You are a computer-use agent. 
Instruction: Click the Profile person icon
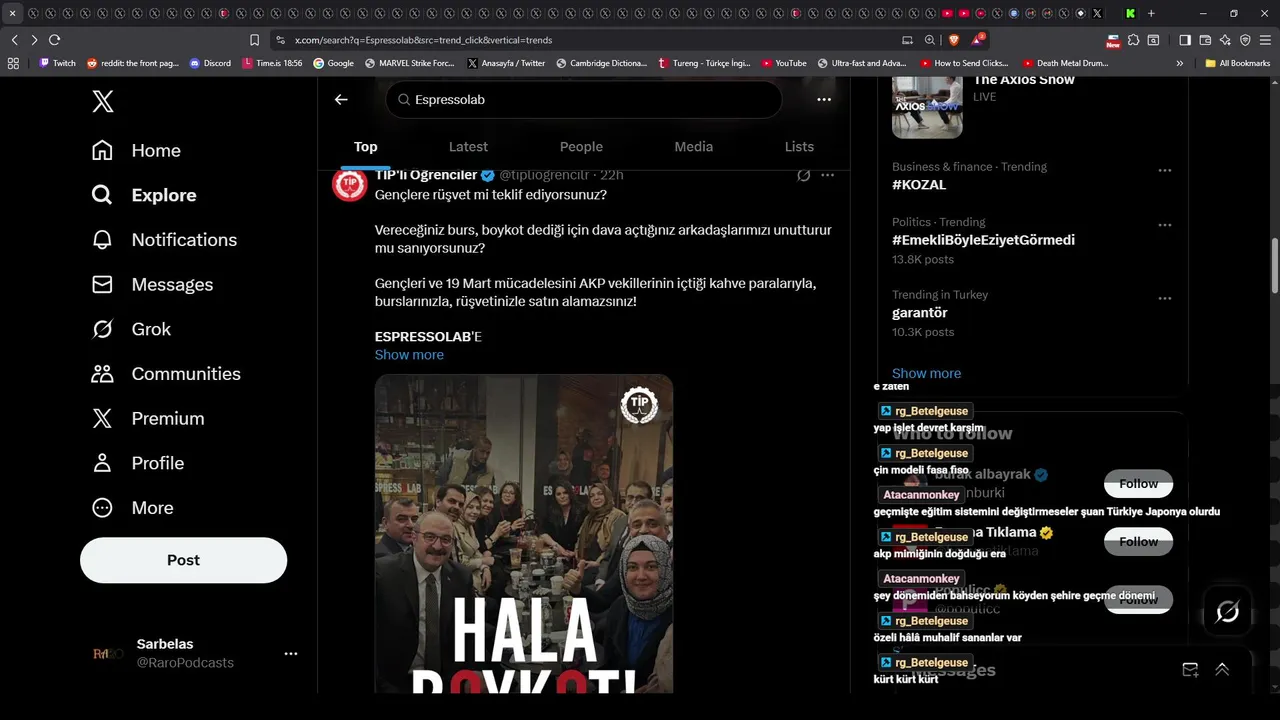coord(102,463)
